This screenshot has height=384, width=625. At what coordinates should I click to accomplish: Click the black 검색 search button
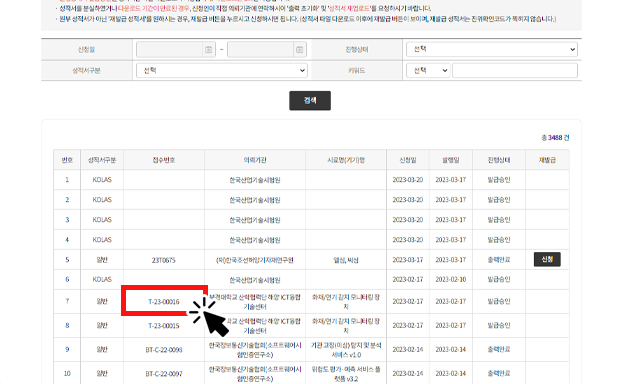(x=310, y=100)
